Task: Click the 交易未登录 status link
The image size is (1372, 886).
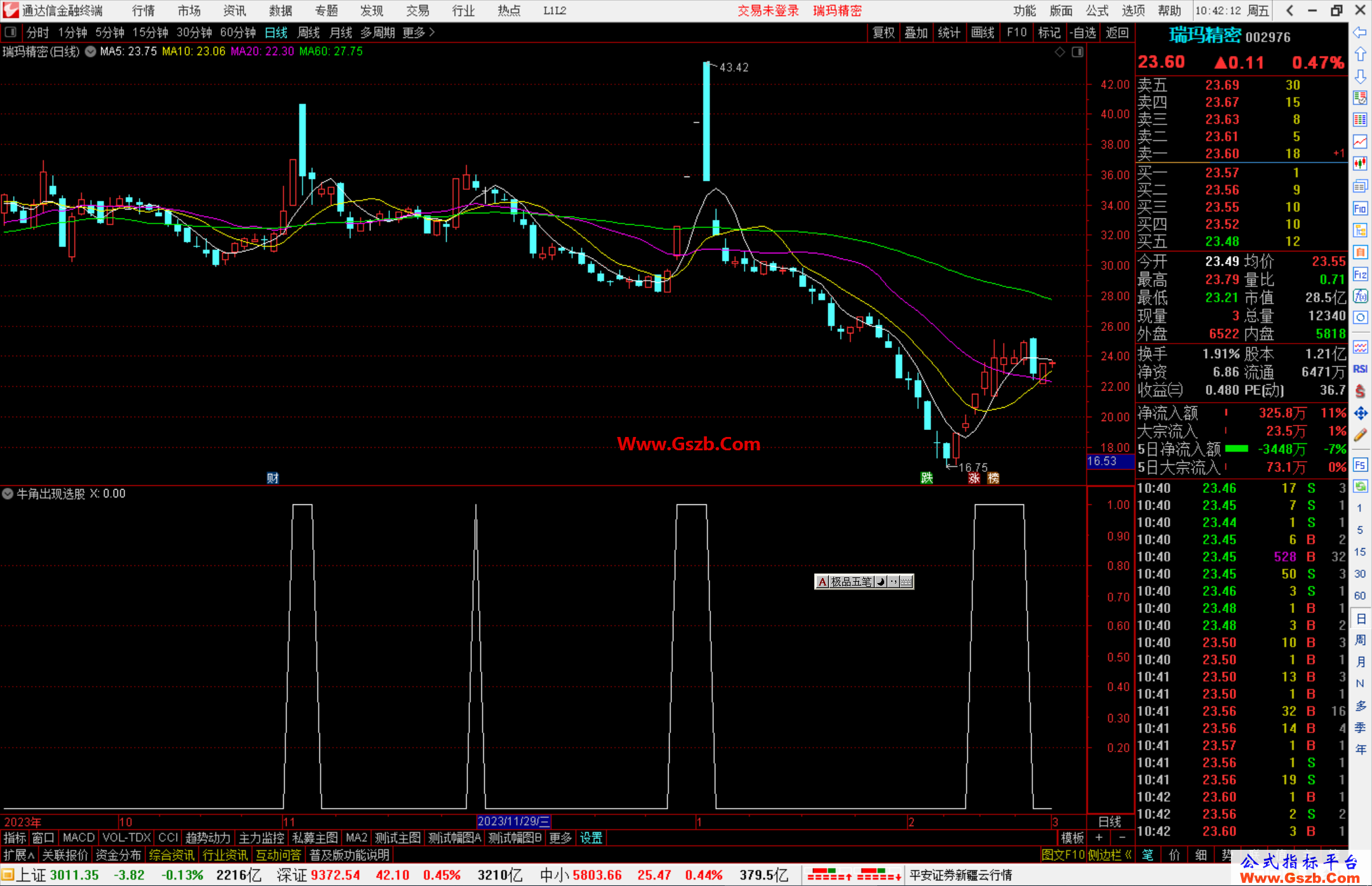Action: 768,10
